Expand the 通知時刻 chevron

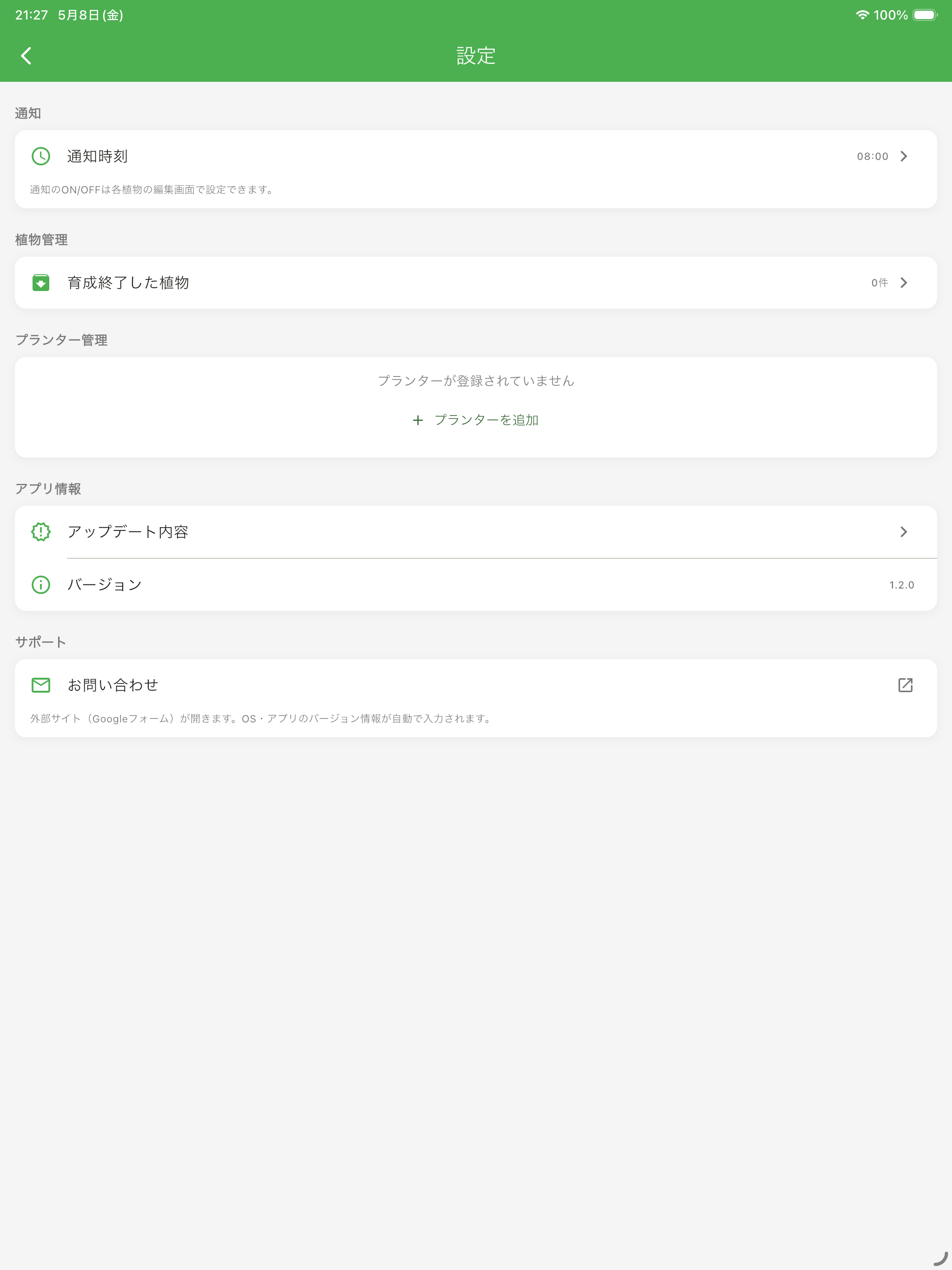tap(904, 156)
